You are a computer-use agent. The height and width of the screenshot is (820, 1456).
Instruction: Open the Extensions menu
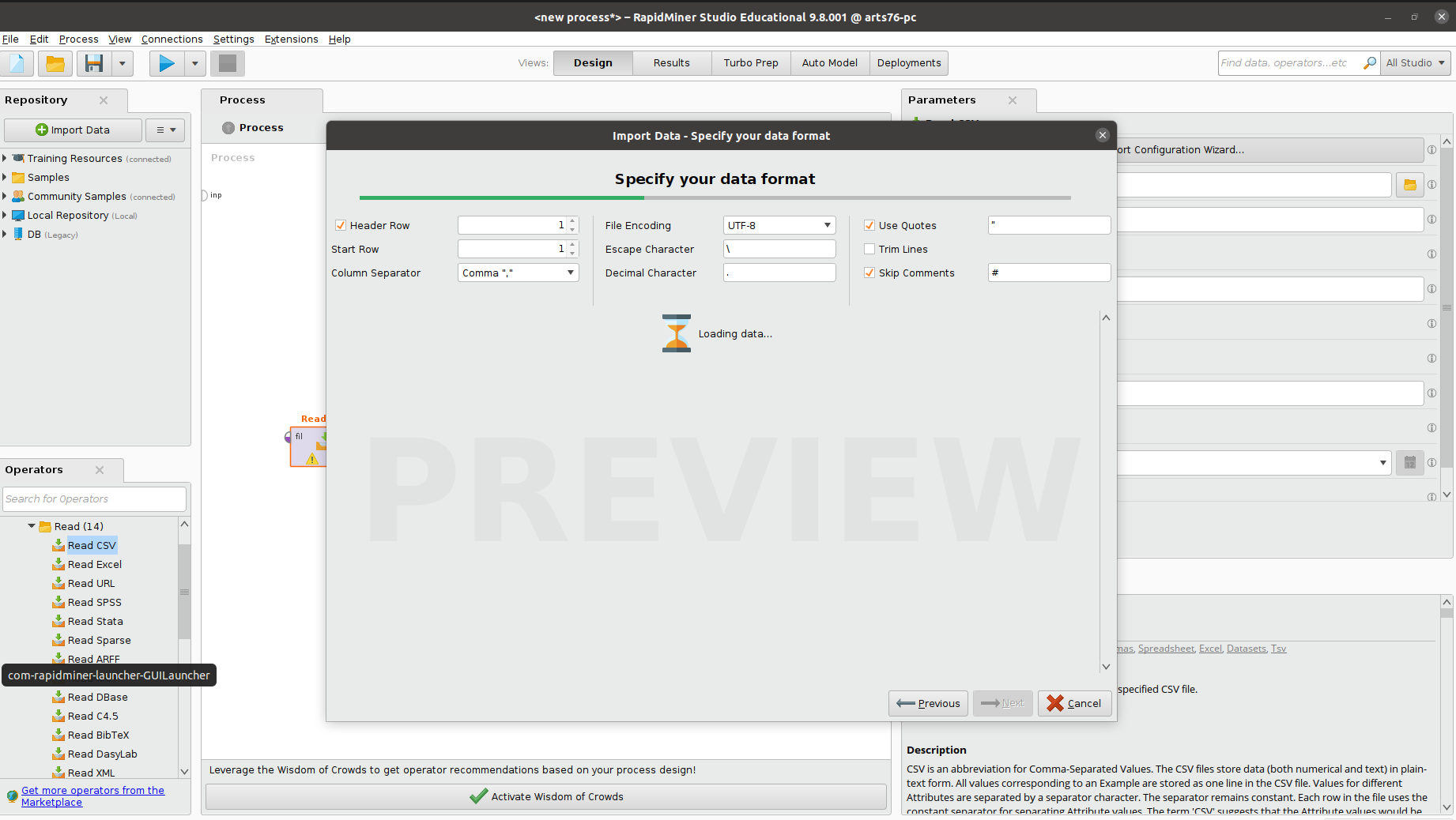(x=291, y=39)
